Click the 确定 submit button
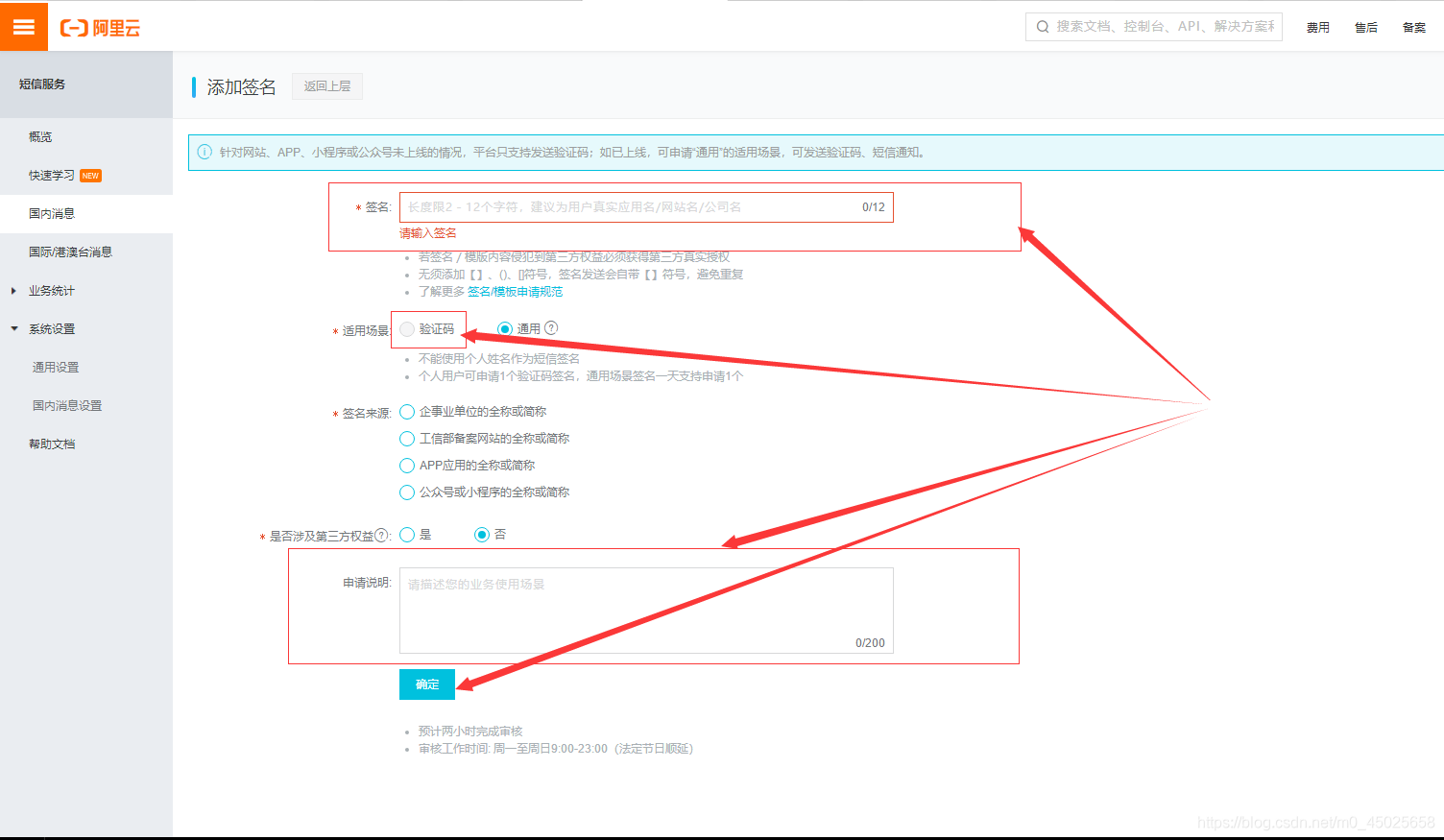 point(427,684)
